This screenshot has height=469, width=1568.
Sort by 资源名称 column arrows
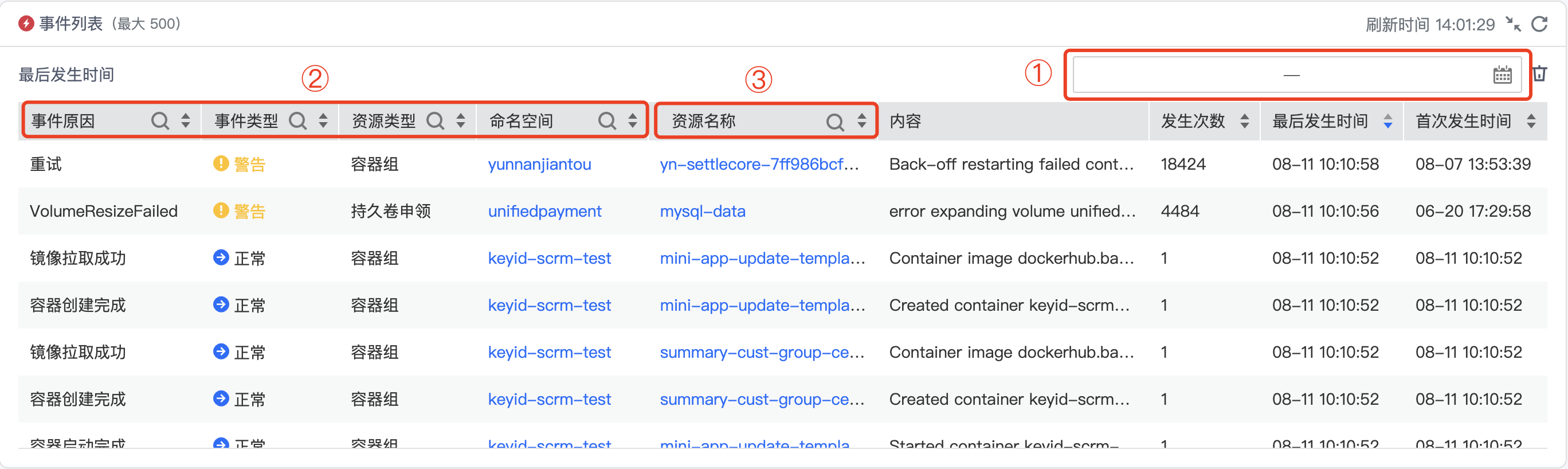861,120
